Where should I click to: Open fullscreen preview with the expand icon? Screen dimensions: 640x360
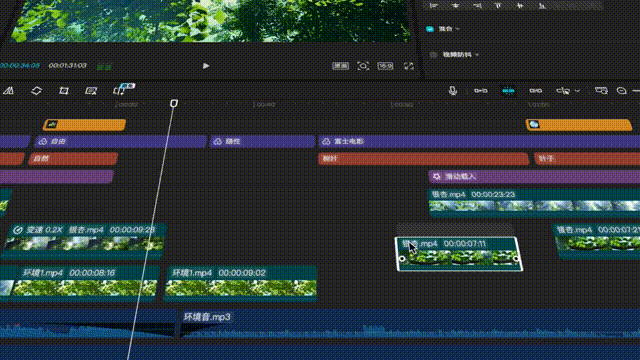tap(409, 66)
